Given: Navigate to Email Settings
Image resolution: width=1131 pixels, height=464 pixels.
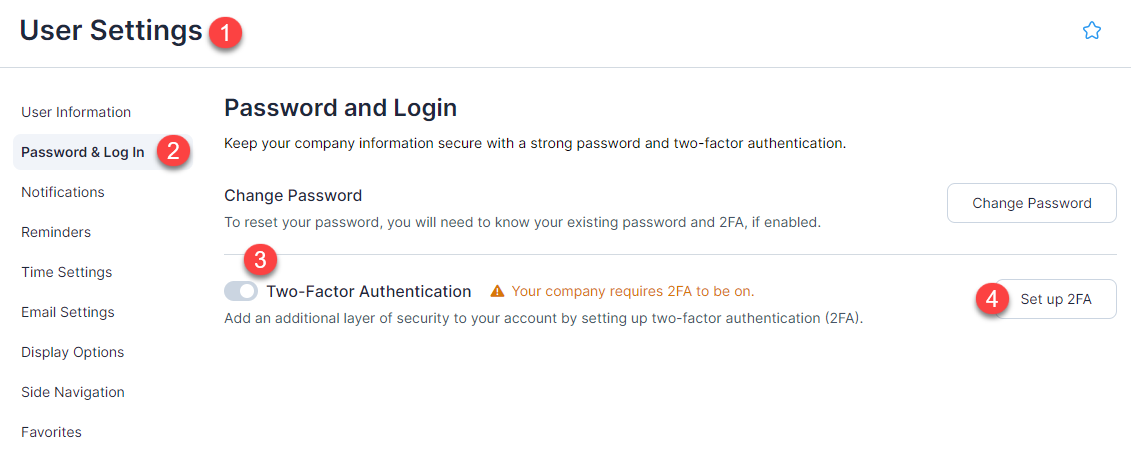Looking at the screenshot, I should [x=68, y=312].
